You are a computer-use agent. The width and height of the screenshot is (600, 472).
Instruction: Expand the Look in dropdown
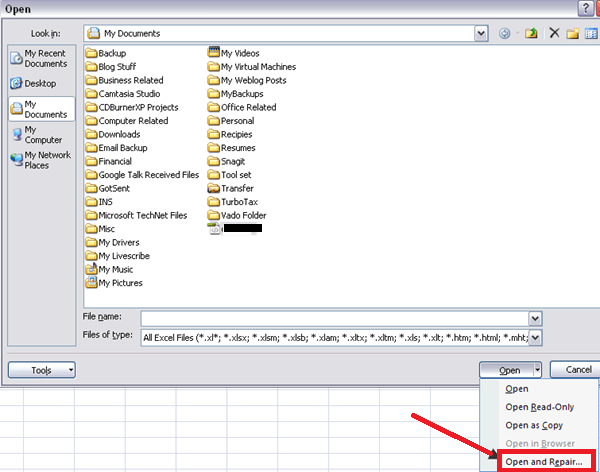481,33
